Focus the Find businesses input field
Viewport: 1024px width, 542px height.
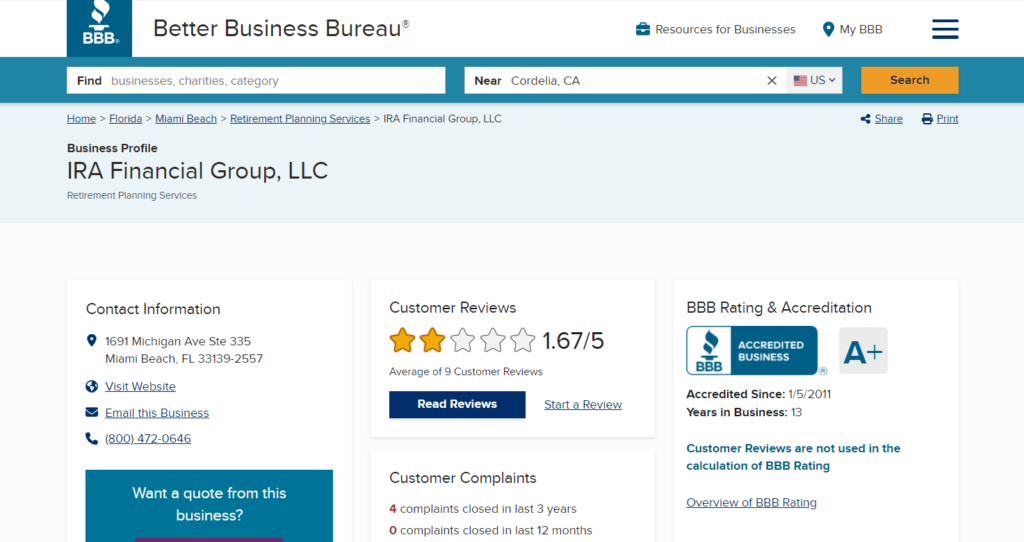256,80
